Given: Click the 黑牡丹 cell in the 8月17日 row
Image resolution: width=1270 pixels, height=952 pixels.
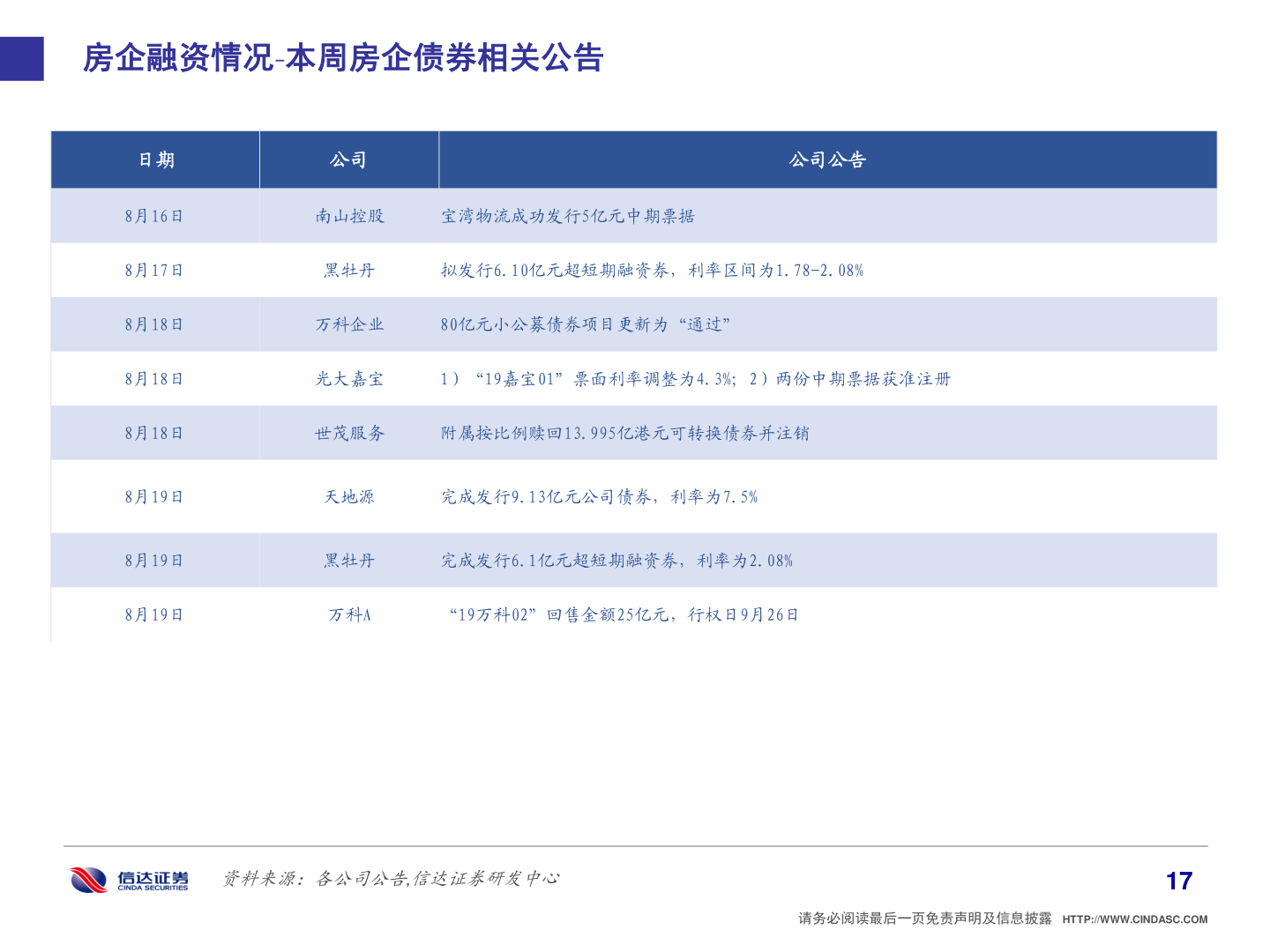Looking at the screenshot, I should (350, 271).
